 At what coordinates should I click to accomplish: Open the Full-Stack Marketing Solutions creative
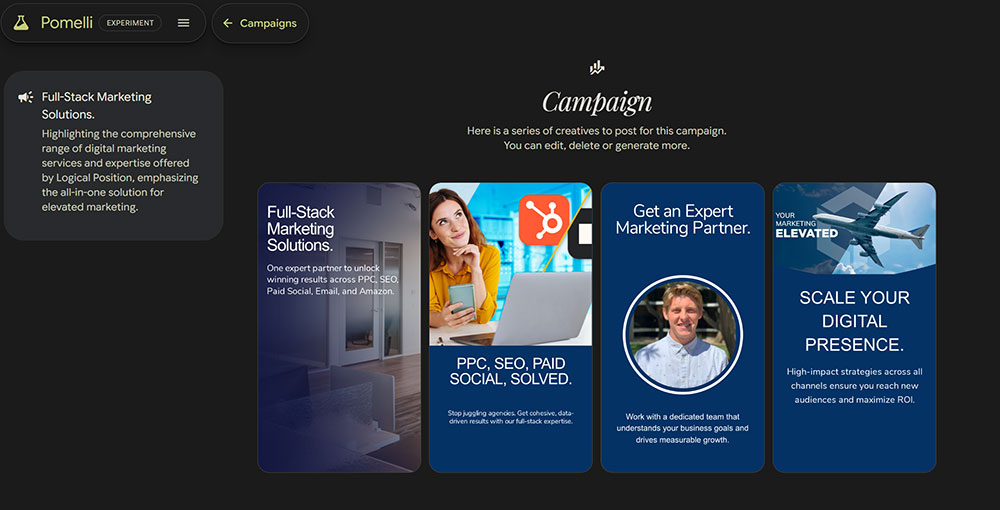(x=339, y=328)
